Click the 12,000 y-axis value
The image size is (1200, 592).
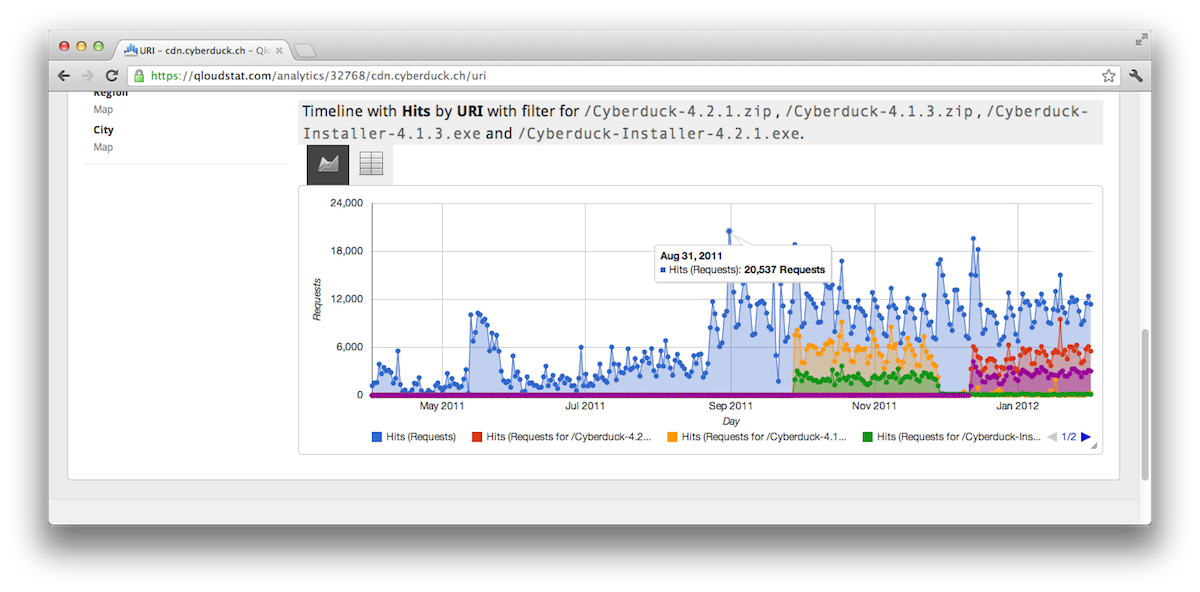347,299
